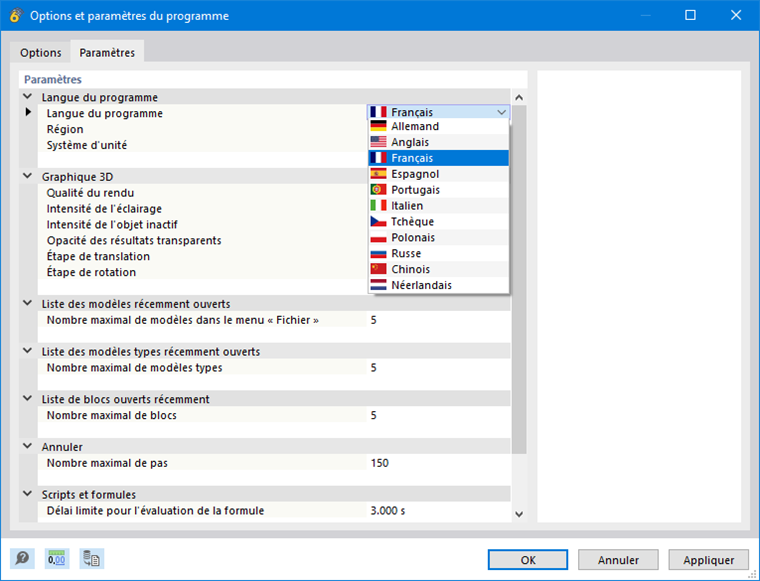Select the Étape de rotation row
The height and width of the screenshot is (581, 760).
pos(202,272)
